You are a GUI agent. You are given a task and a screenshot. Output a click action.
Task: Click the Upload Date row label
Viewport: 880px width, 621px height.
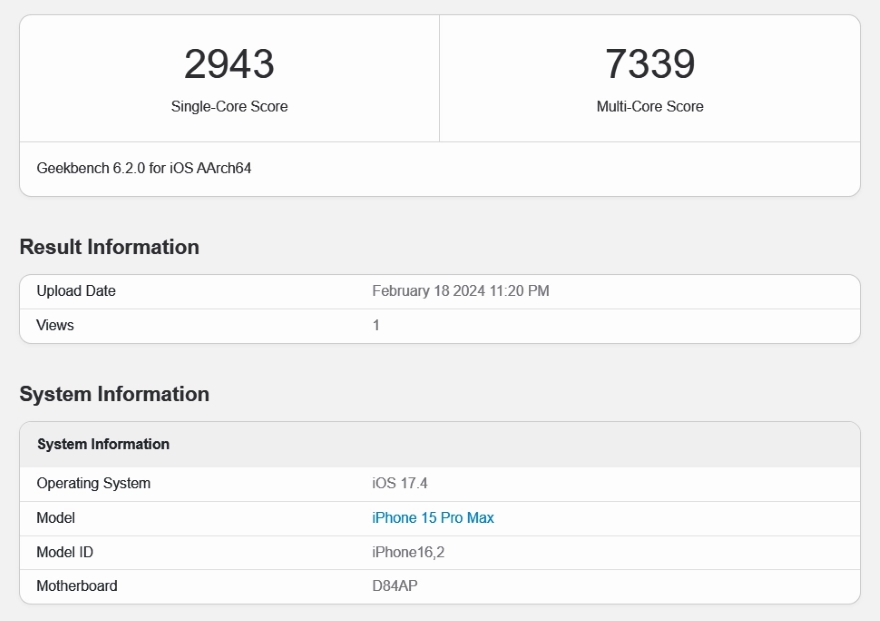point(76,291)
